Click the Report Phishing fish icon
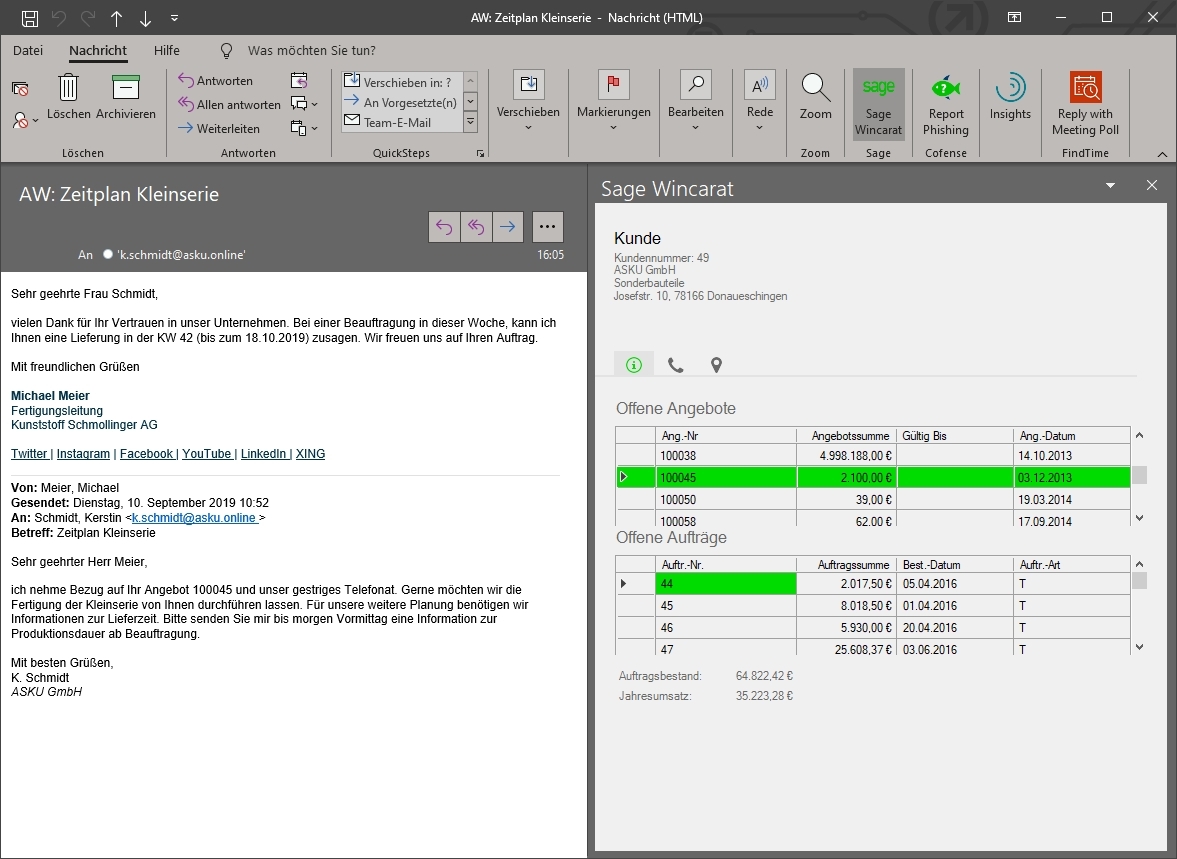 (x=945, y=88)
